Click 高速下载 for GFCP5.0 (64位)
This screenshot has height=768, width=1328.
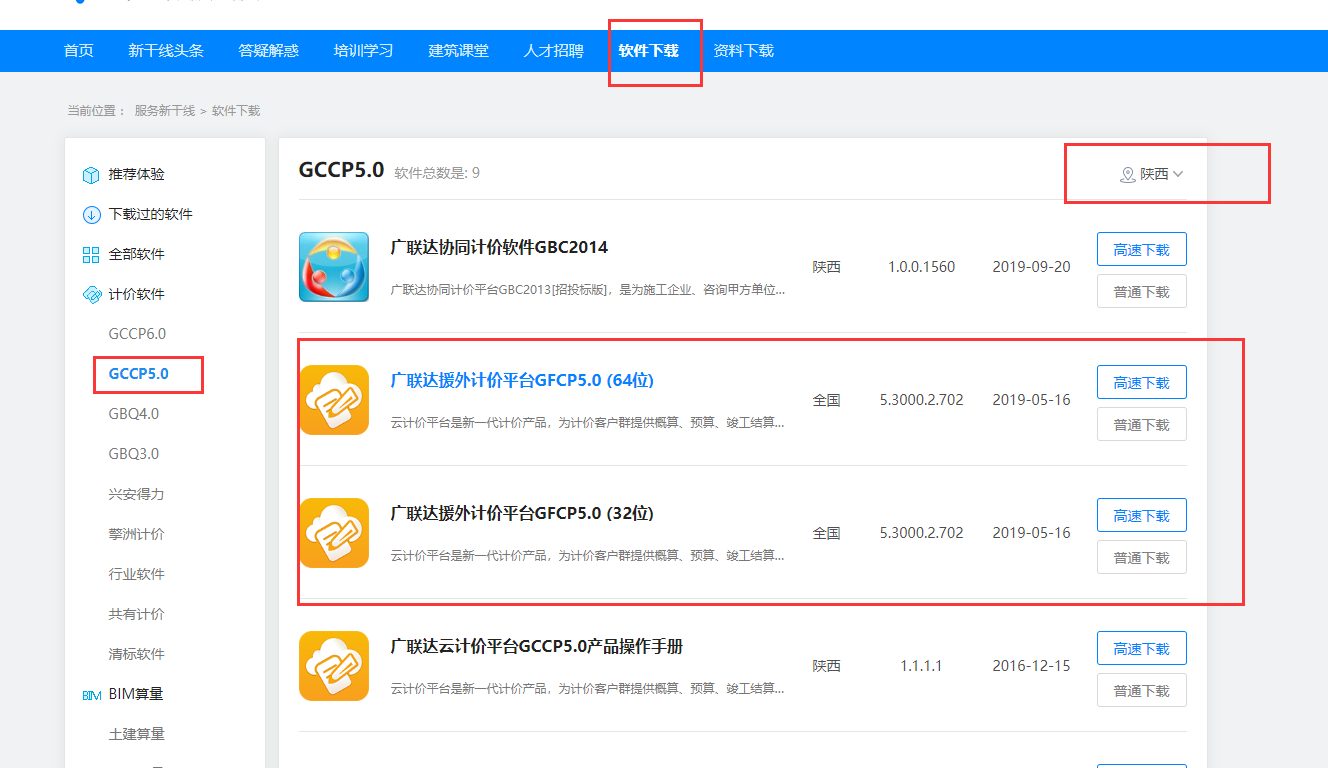pos(1142,383)
